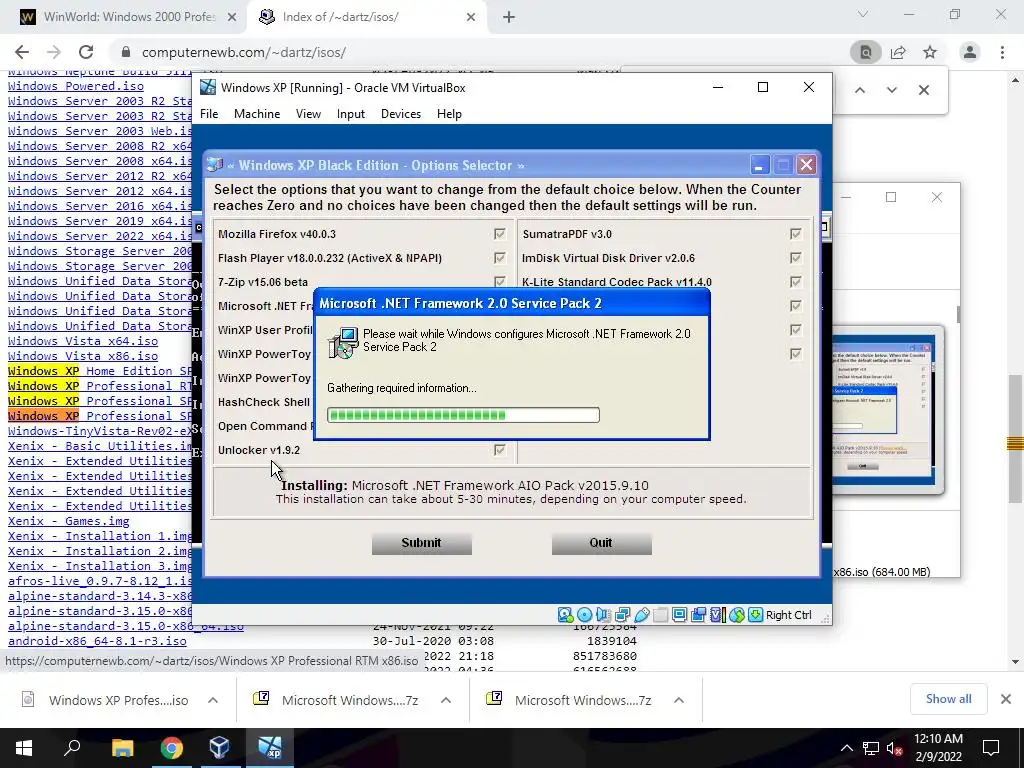Viewport: 1024px width, 768px height.
Task: Click the CPU virtualization indicator in VirtualBox
Action: click(717, 615)
